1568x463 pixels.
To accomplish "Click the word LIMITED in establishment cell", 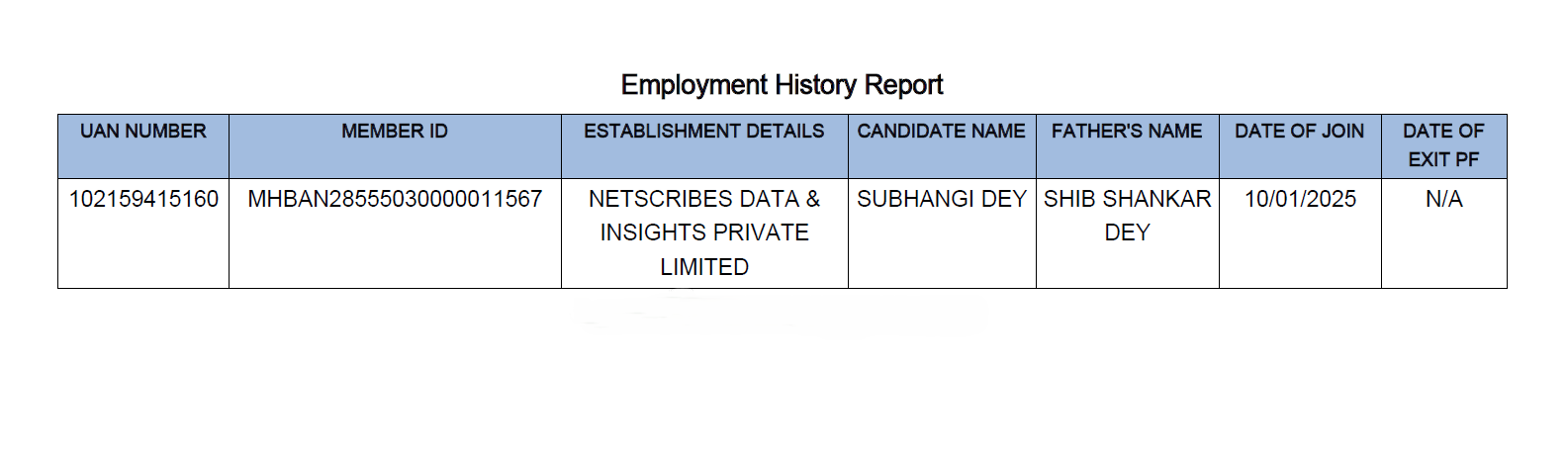I will pyautogui.click(x=704, y=267).
